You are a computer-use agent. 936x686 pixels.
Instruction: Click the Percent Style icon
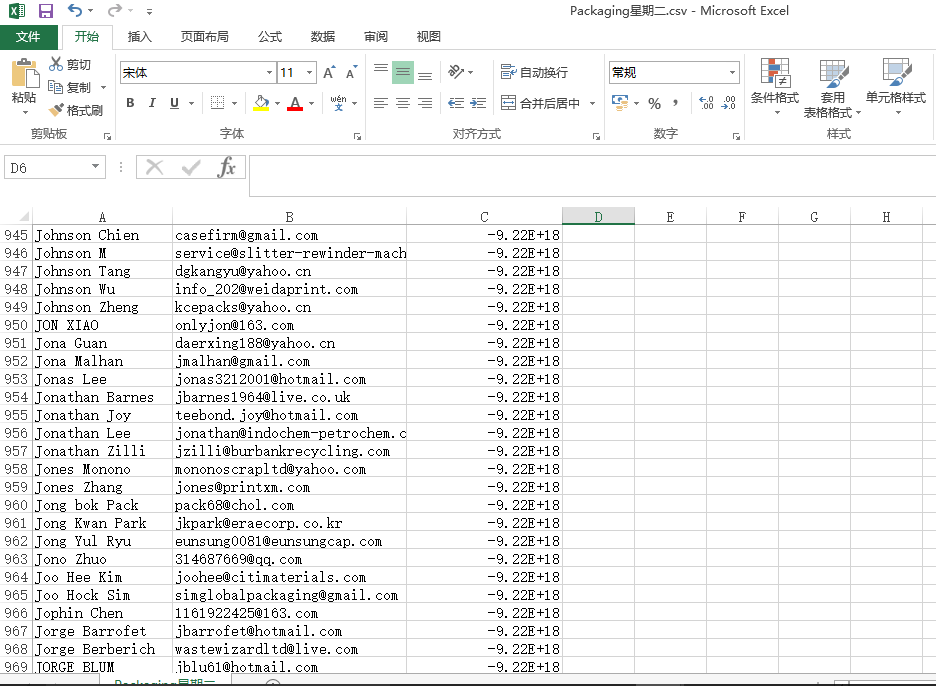coord(654,103)
